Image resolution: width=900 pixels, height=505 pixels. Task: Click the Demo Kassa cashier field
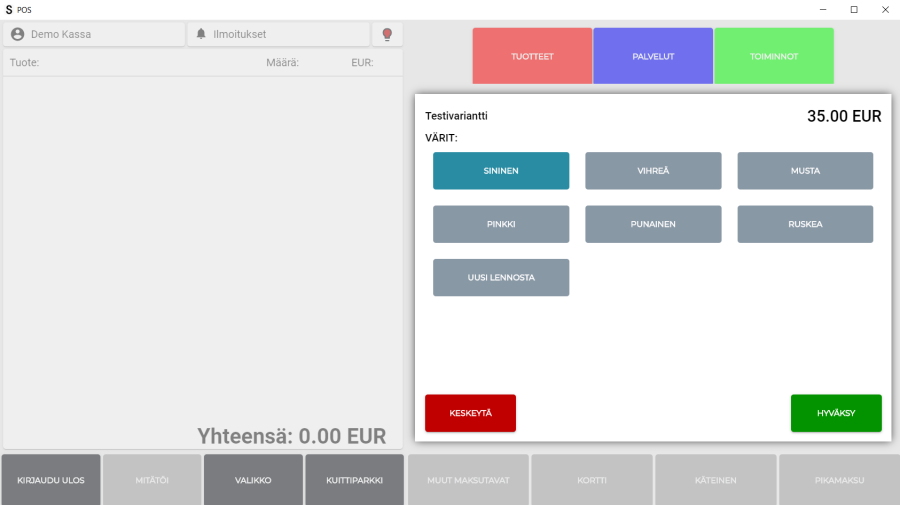(x=100, y=34)
